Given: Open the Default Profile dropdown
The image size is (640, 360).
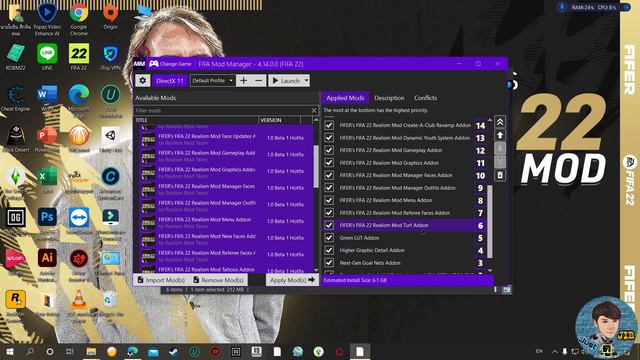Looking at the screenshot, I should [x=212, y=80].
